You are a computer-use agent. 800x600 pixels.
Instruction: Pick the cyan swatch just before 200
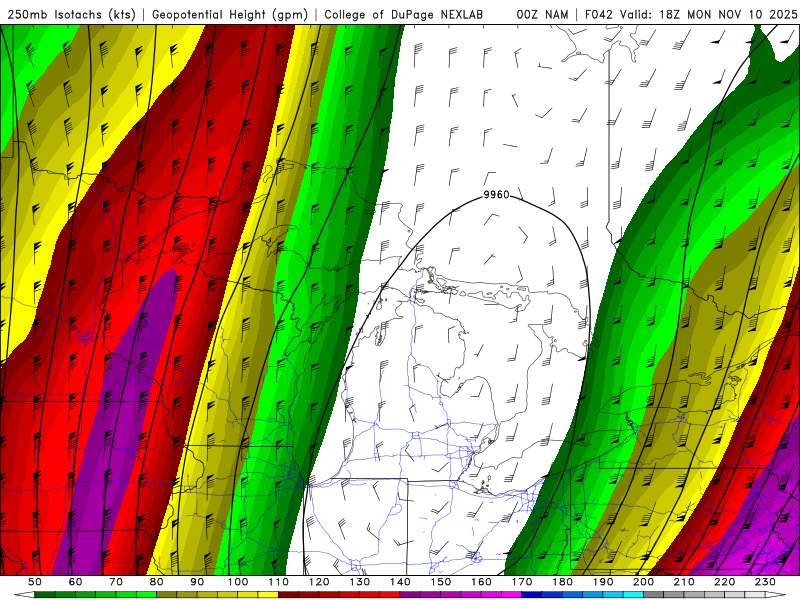point(634,595)
